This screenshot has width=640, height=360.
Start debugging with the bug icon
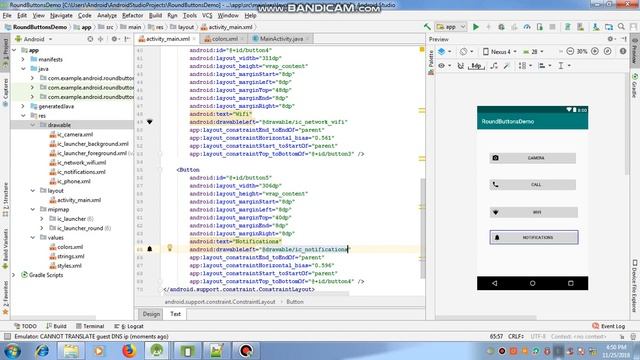pyautogui.click(x=501, y=27)
